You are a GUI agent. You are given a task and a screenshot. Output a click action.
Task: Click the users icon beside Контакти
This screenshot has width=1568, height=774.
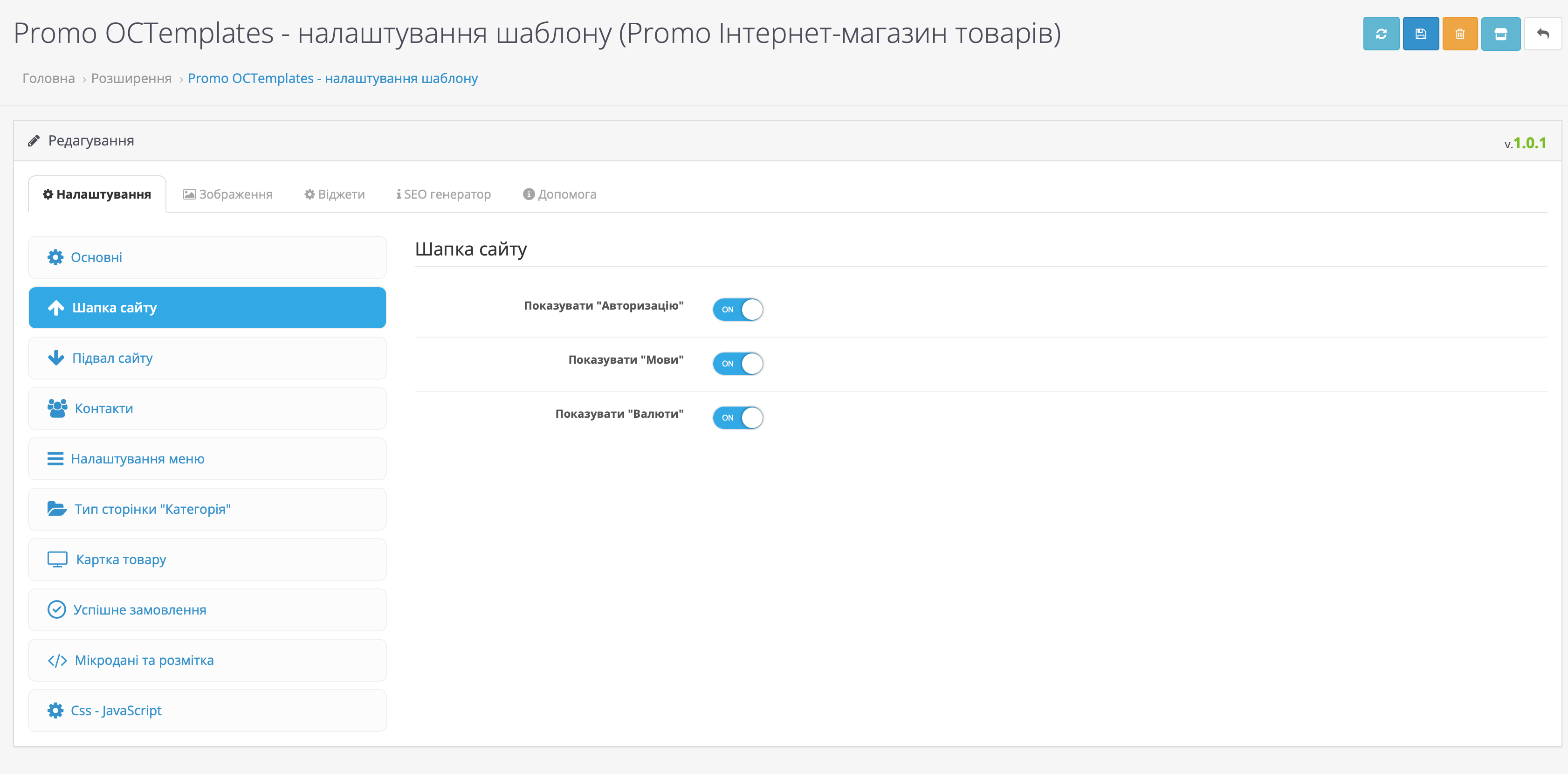click(57, 408)
